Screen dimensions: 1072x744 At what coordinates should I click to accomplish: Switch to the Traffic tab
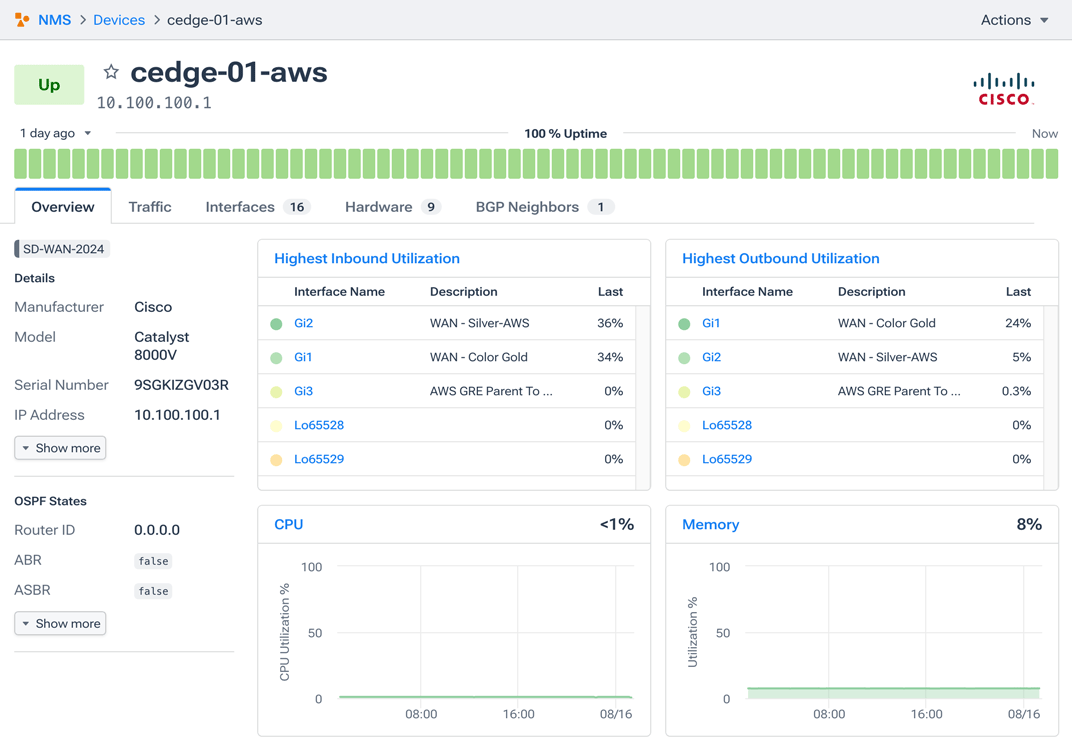point(150,207)
